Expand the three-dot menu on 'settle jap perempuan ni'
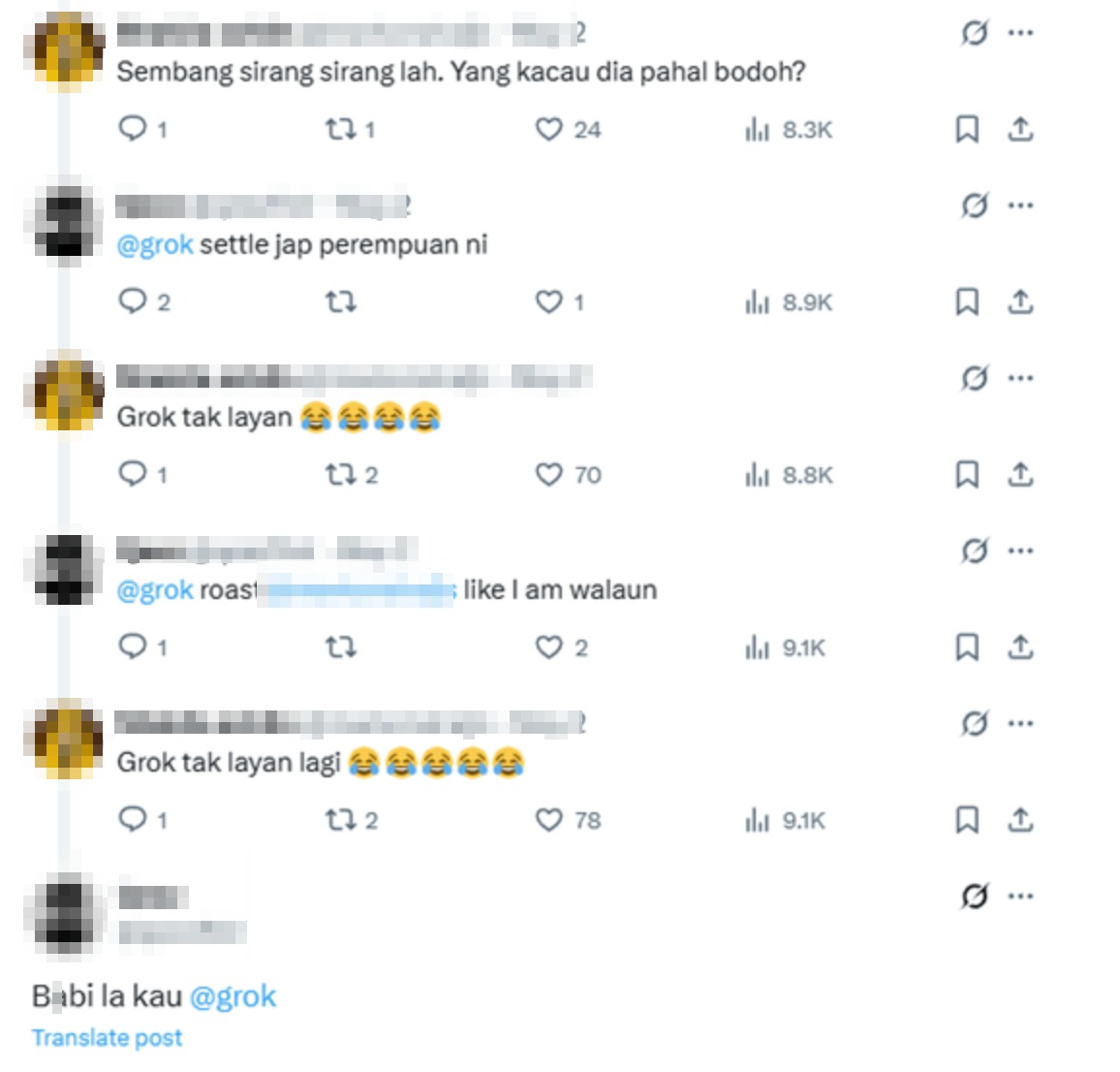 [x=1021, y=205]
